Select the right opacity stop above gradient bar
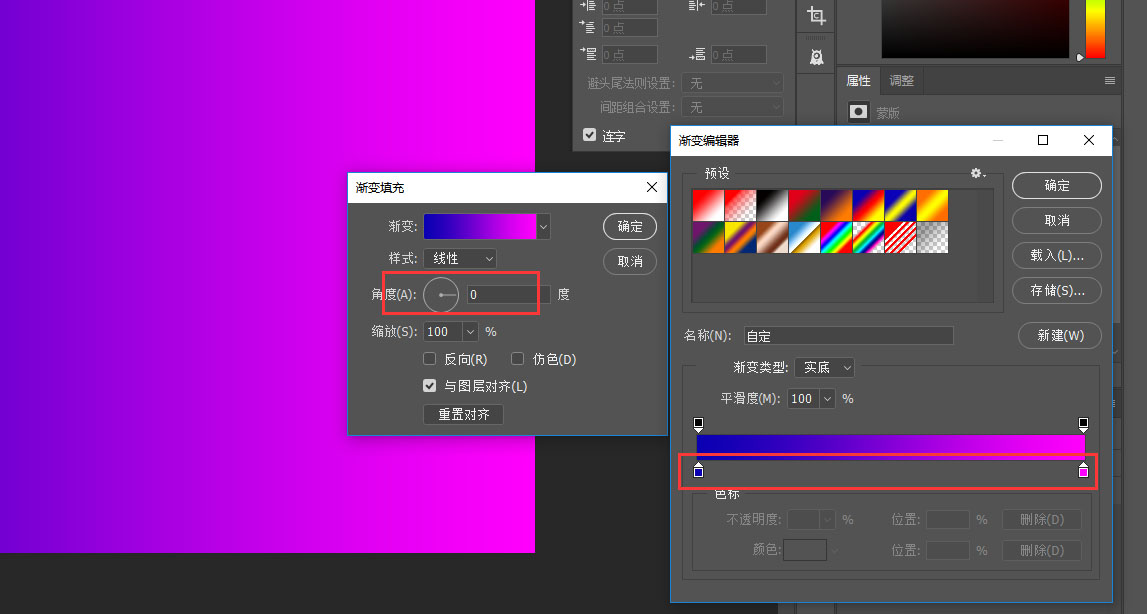Image resolution: width=1147 pixels, height=614 pixels. [1083, 424]
